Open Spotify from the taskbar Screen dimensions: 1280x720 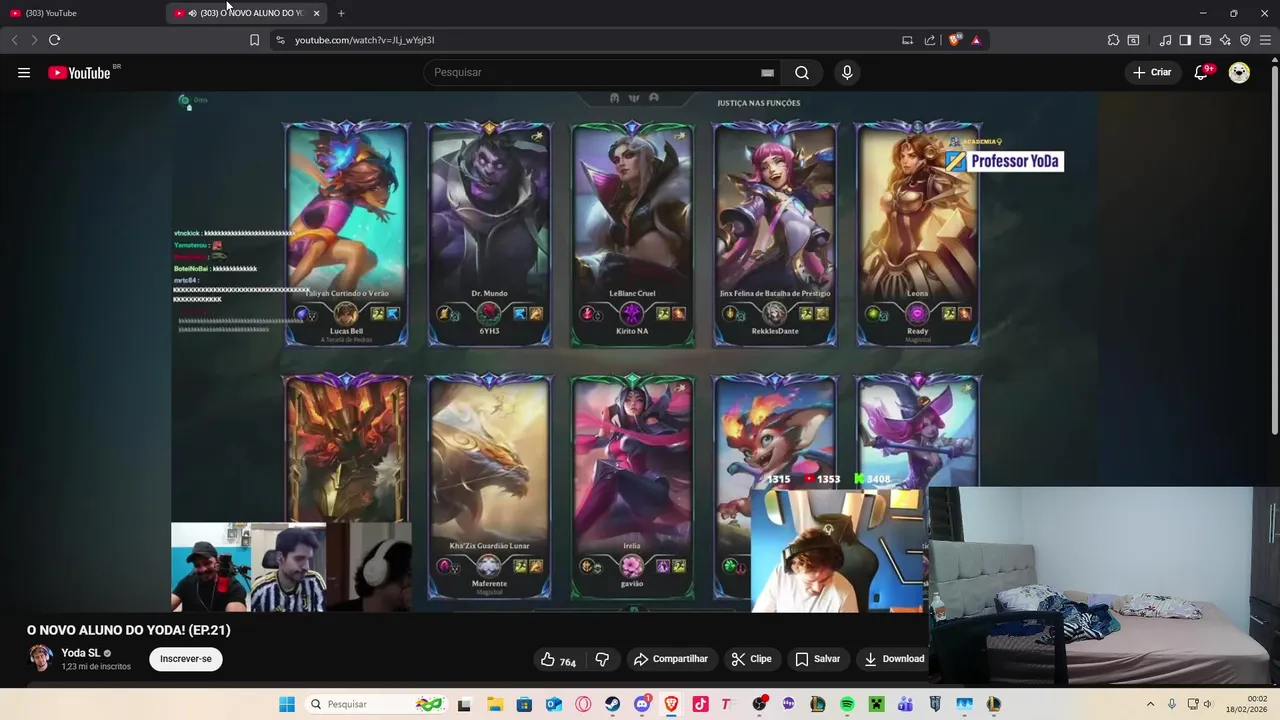coord(847,704)
